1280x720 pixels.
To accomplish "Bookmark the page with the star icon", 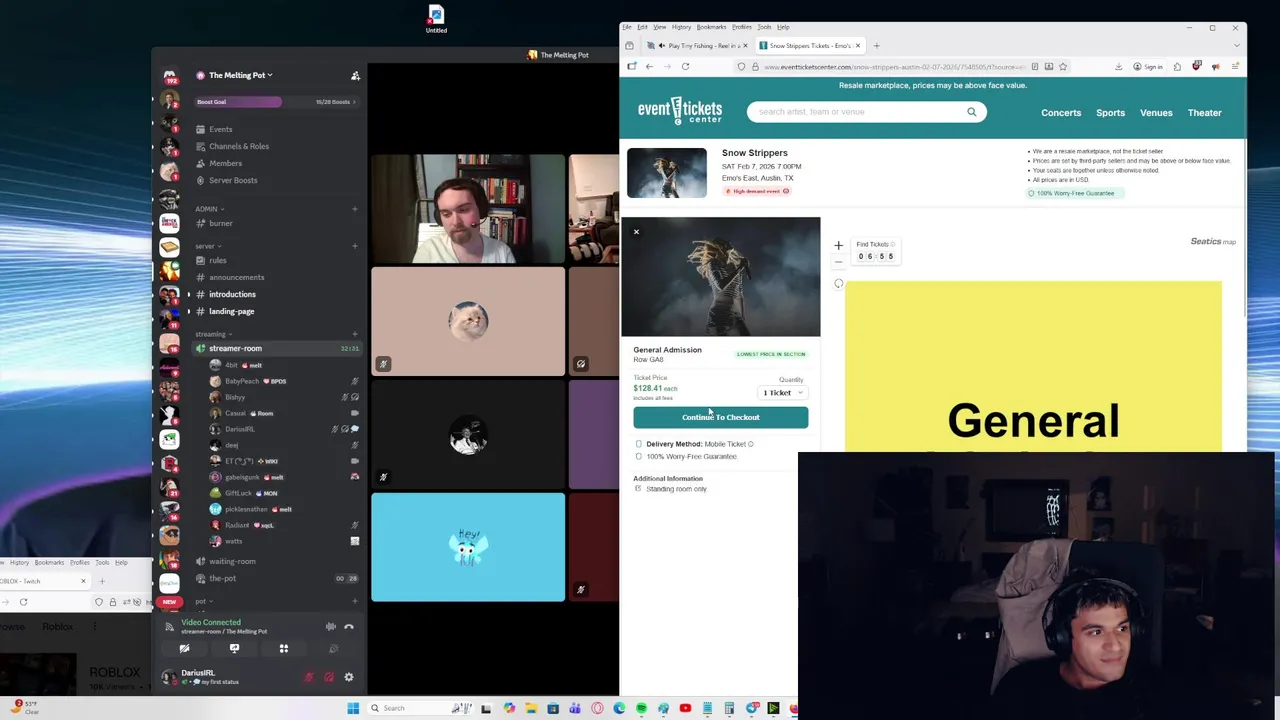I will point(1063,66).
